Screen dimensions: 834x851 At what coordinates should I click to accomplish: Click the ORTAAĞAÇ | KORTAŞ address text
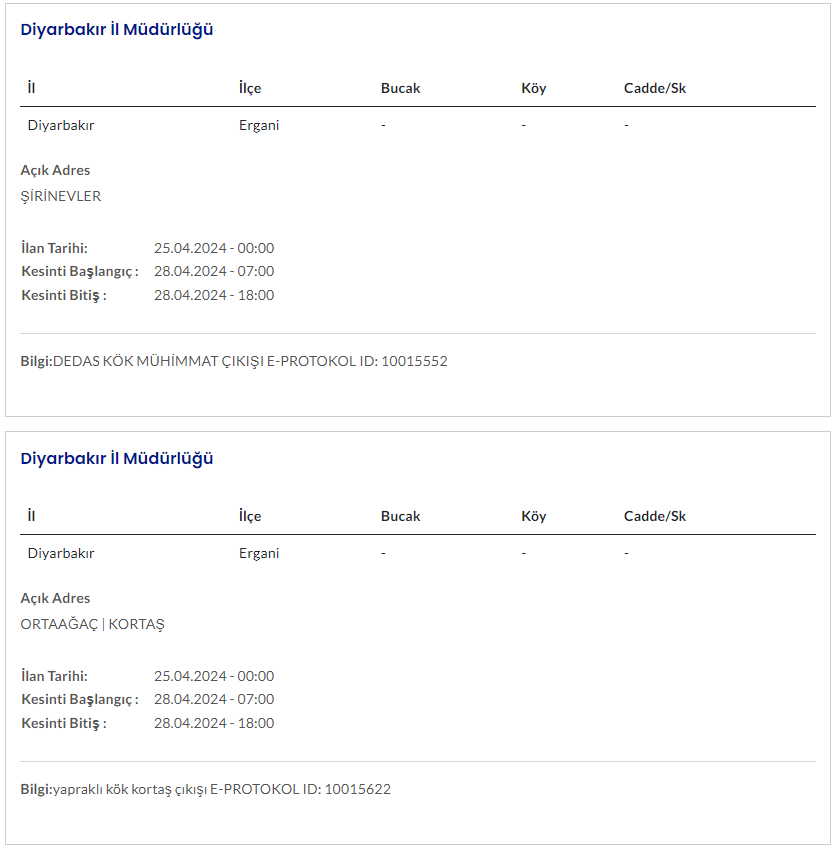[x=92, y=624]
